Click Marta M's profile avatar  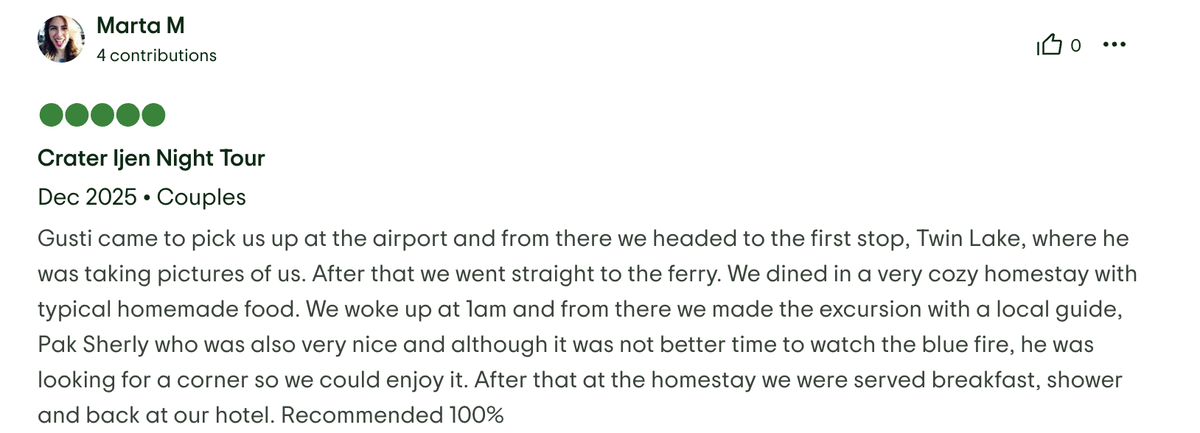tap(59, 40)
